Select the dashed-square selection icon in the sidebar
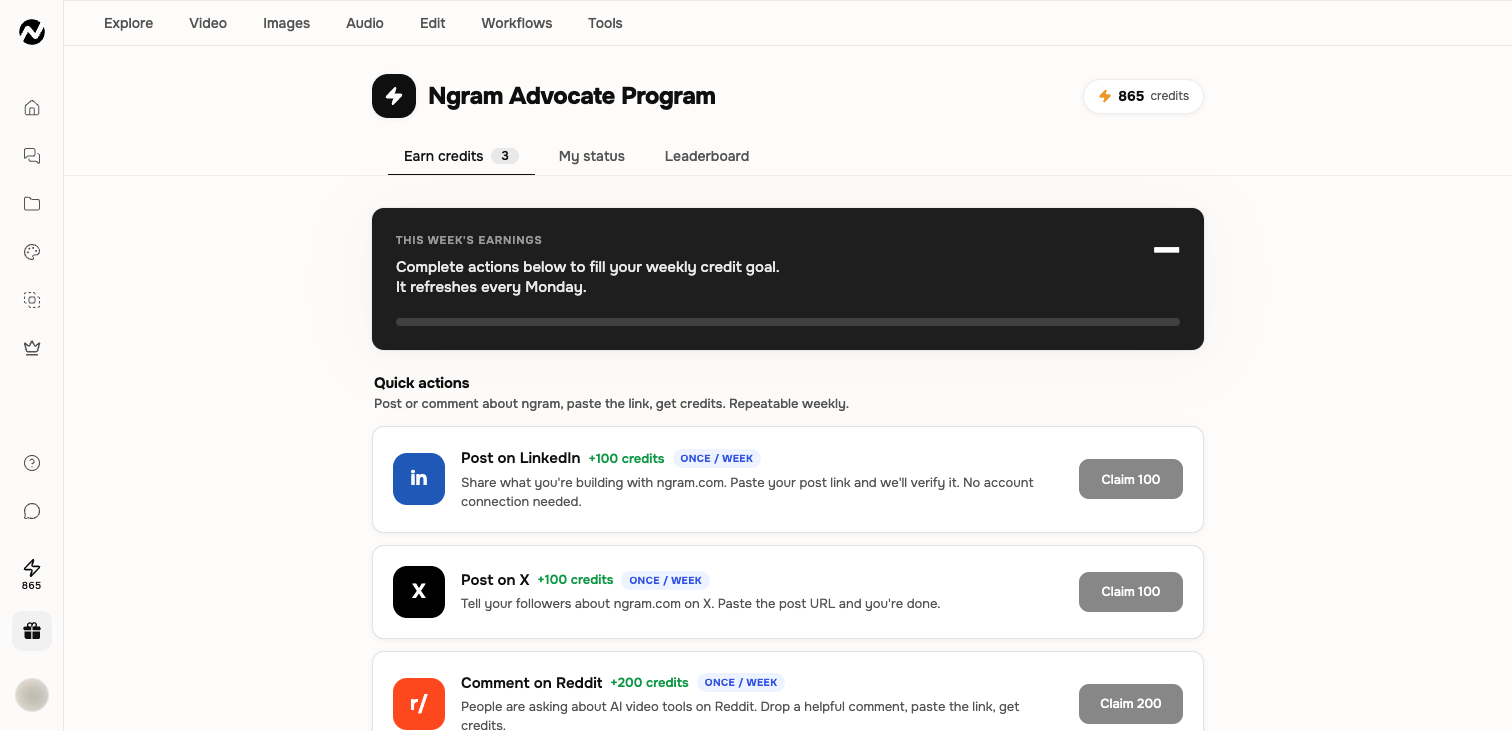 coord(32,300)
